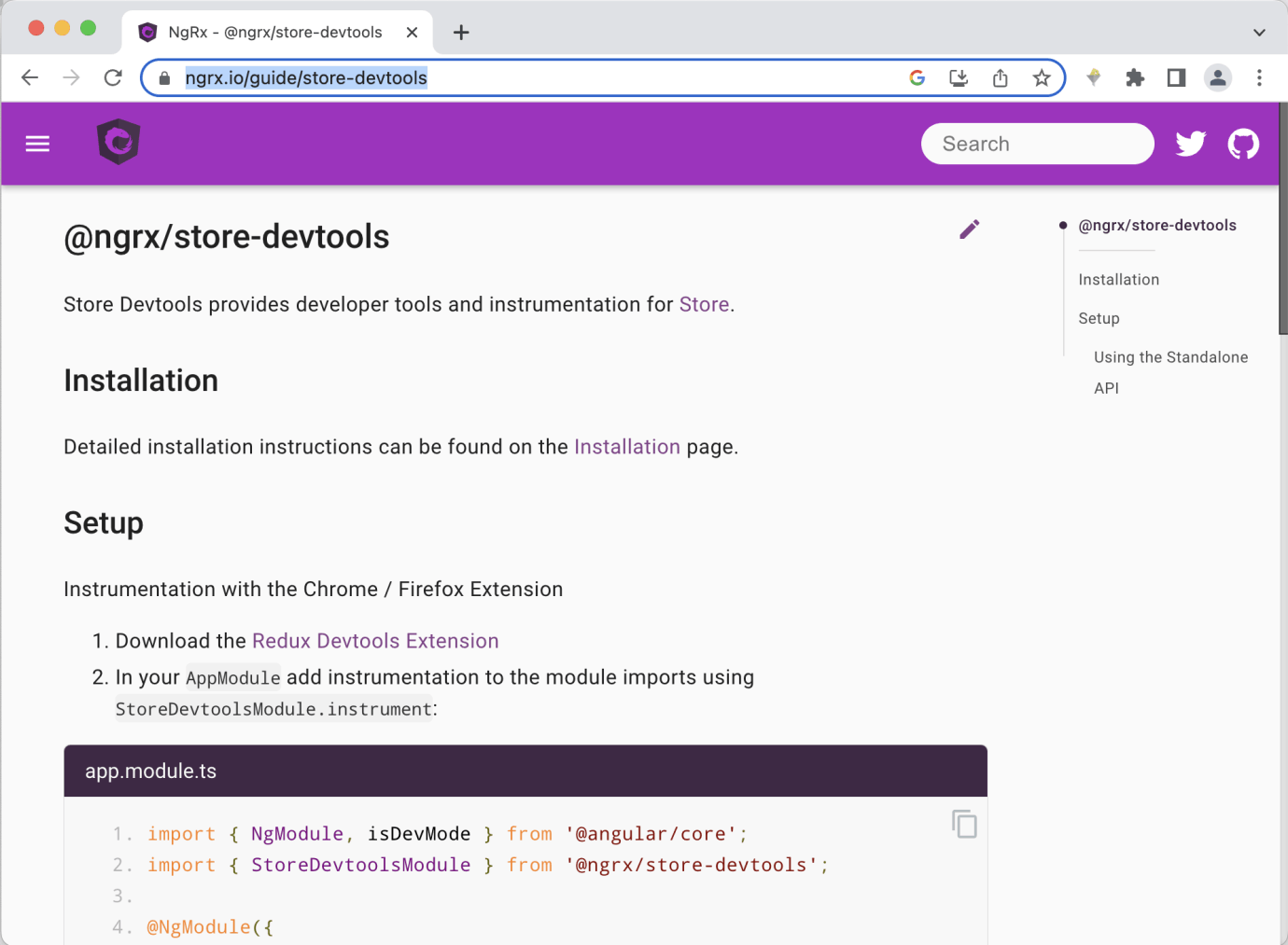This screenshot has width=1288, height=945.
Task: Click the Search input field
Action: (x=1037, y=144)
